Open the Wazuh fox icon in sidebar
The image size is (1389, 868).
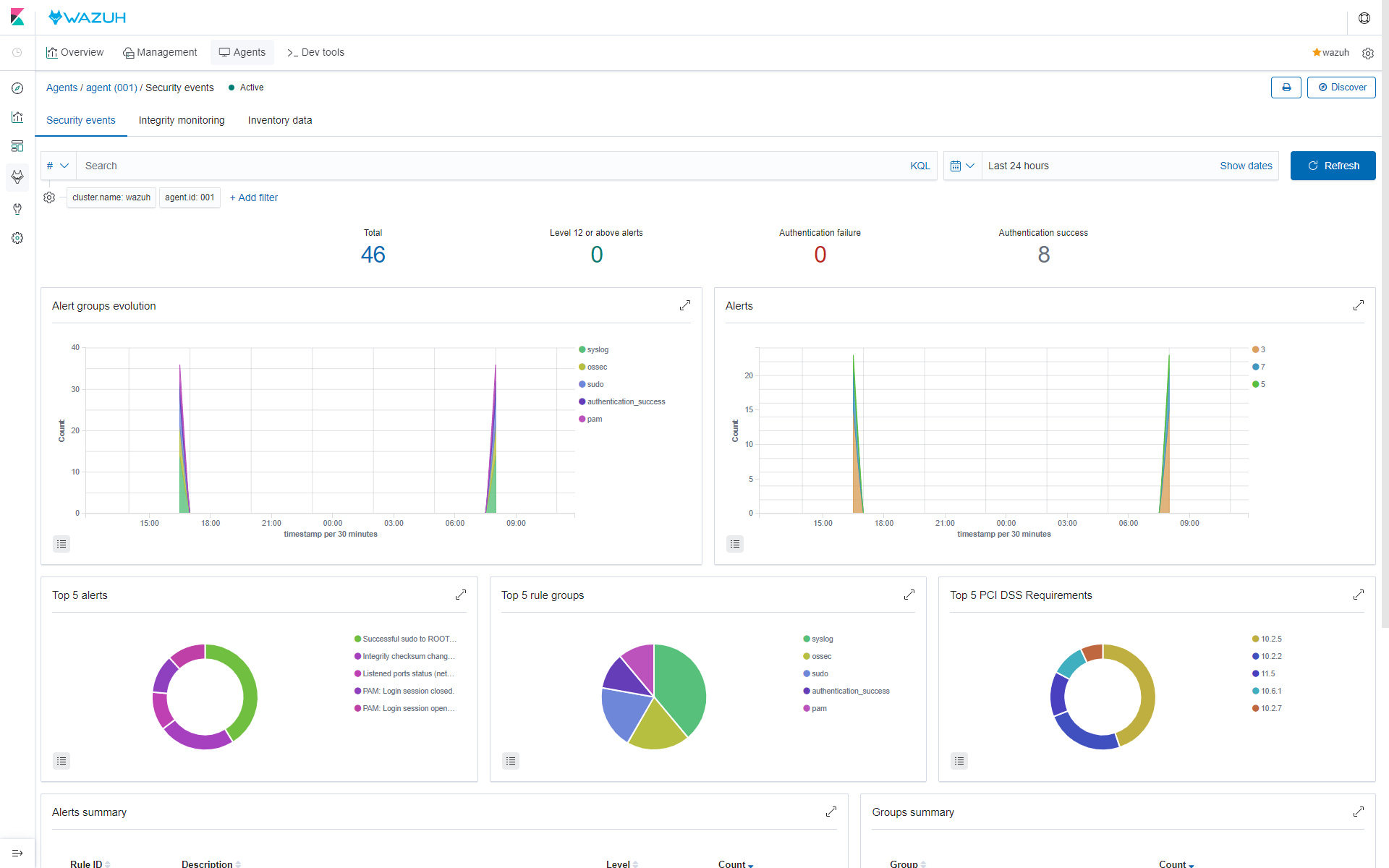tap(17, 177)
